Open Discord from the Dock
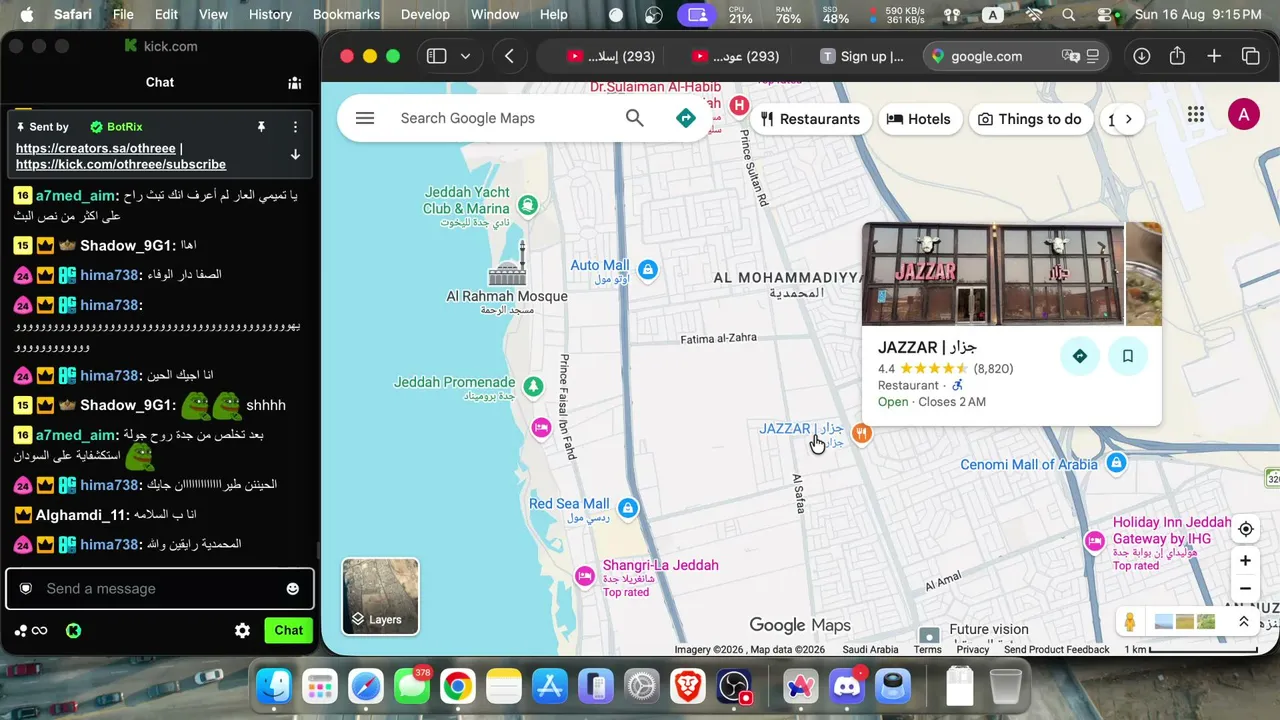Viewport: 1280px width, 720px height. click(x=847, y=687)
